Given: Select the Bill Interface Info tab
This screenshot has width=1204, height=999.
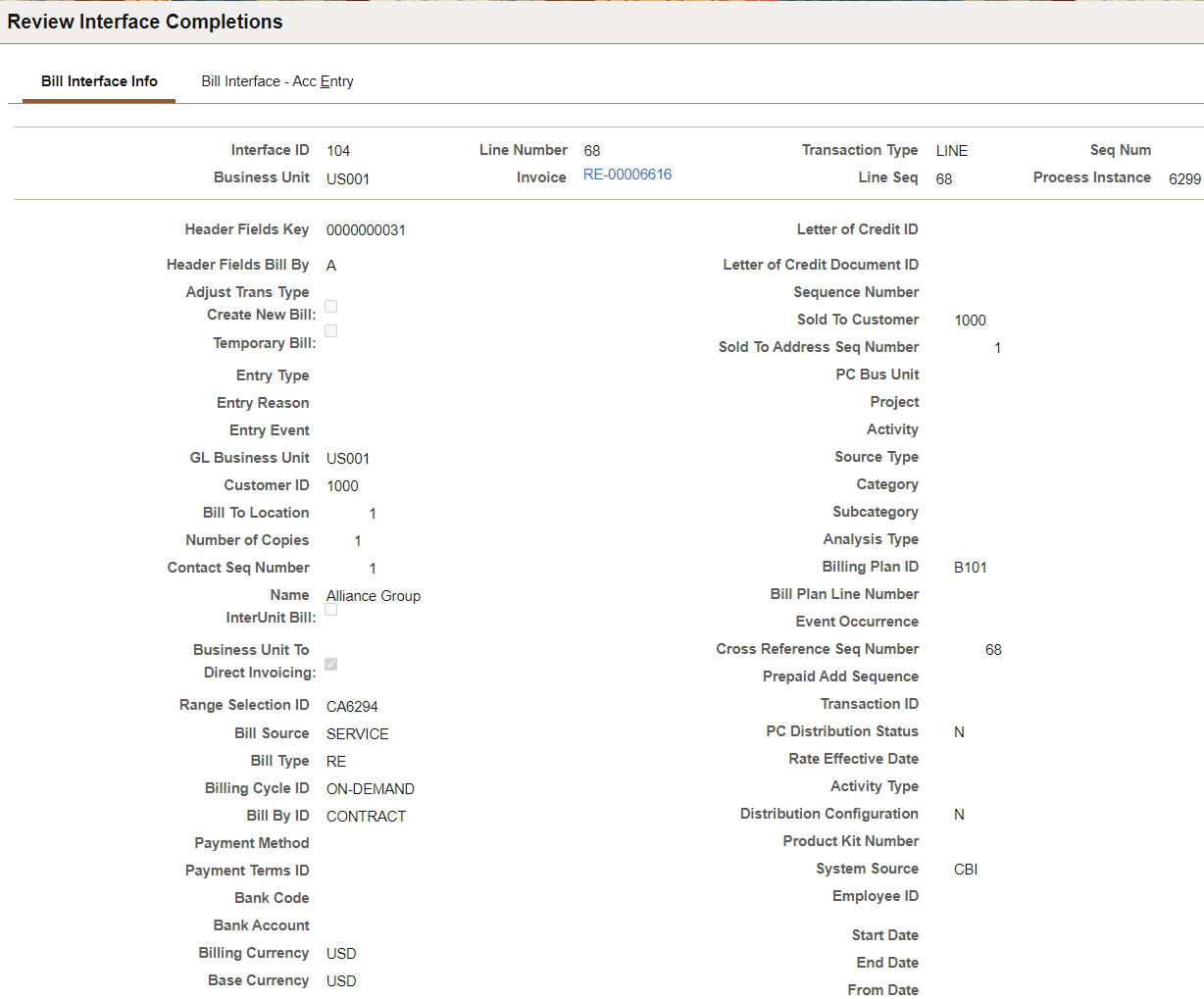Looking at the screenshot, I should tap(98, 81).
